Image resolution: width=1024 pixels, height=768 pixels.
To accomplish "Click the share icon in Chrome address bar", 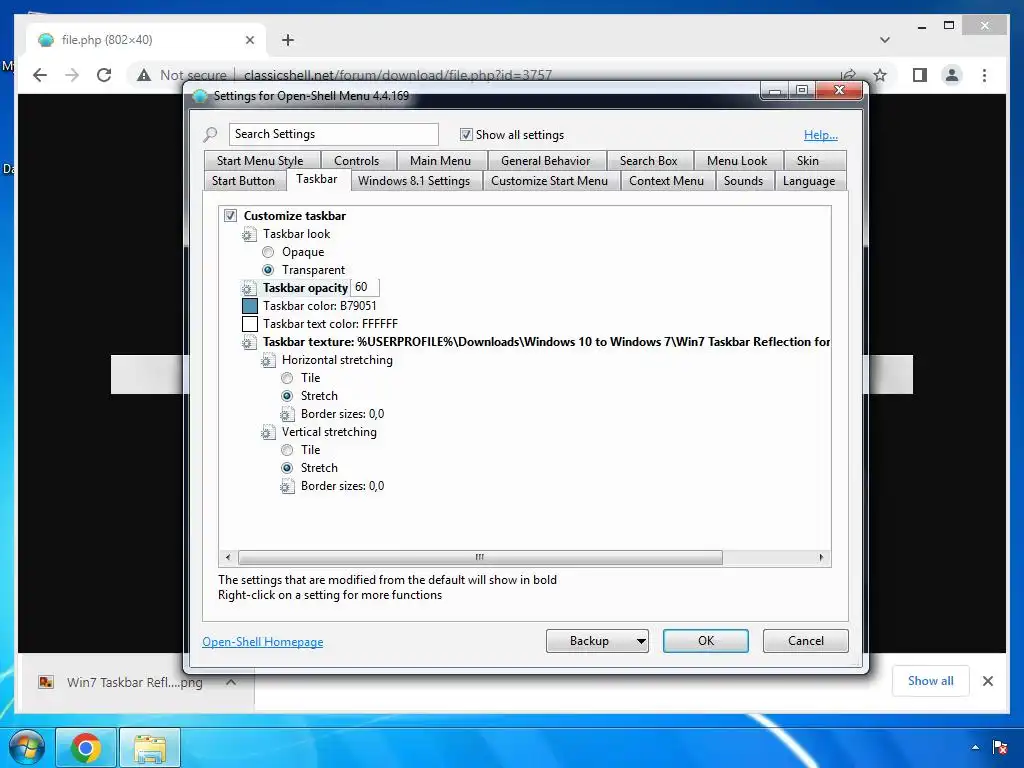I will pyautogui.click(x=848, y=75).
